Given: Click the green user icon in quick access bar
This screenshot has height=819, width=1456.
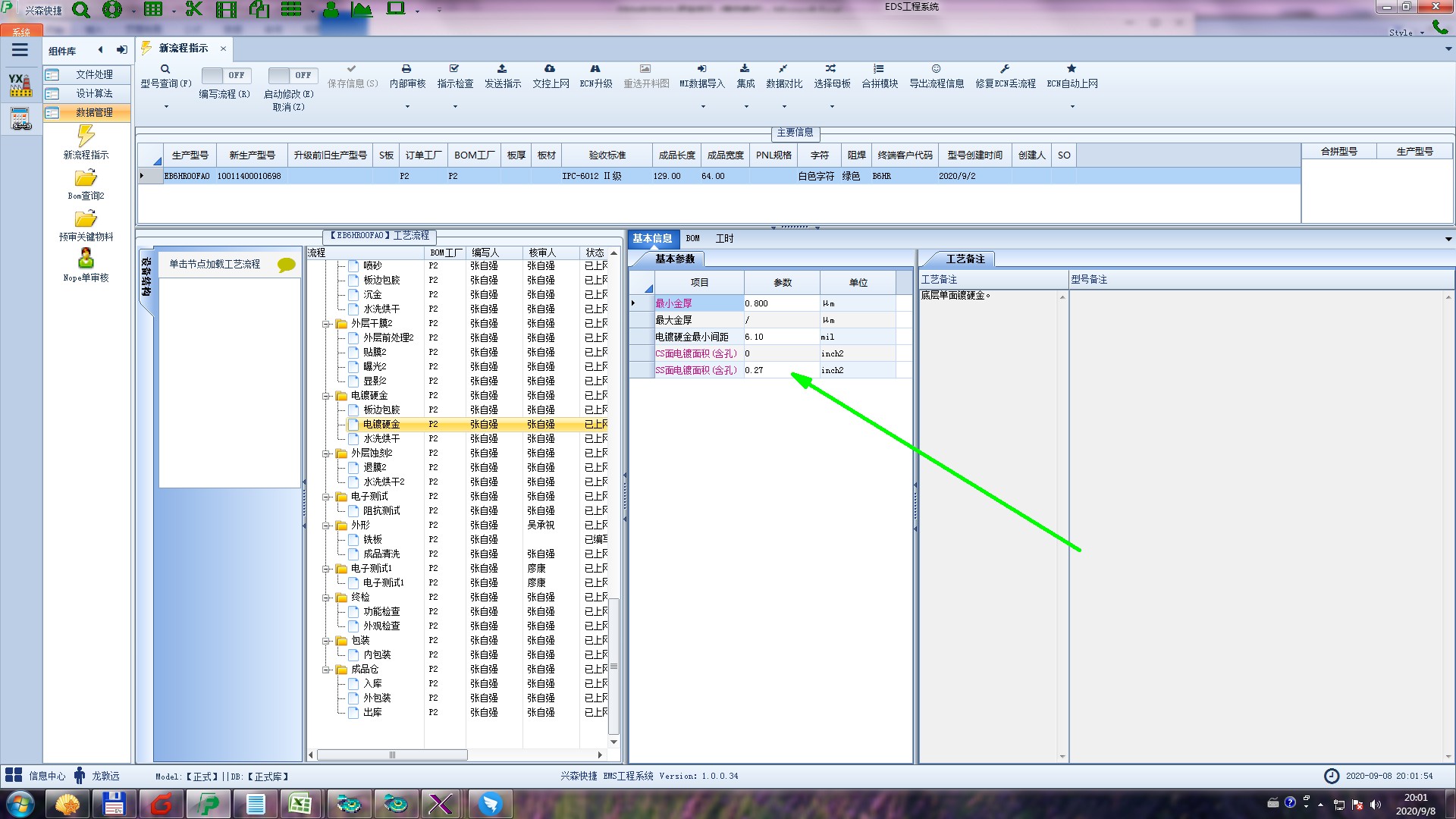Looking at the screenshot, I should coord(331,10).
